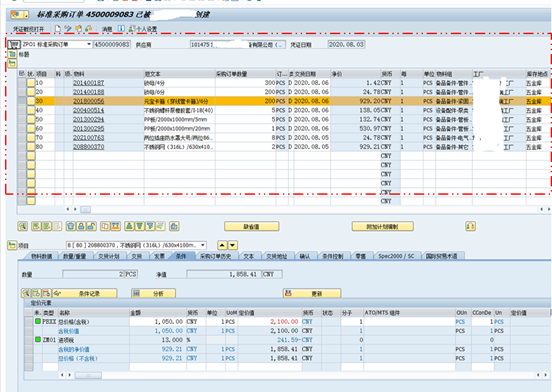
Task: Switch to the 物料数据 tab
Action: coord(42,256)
